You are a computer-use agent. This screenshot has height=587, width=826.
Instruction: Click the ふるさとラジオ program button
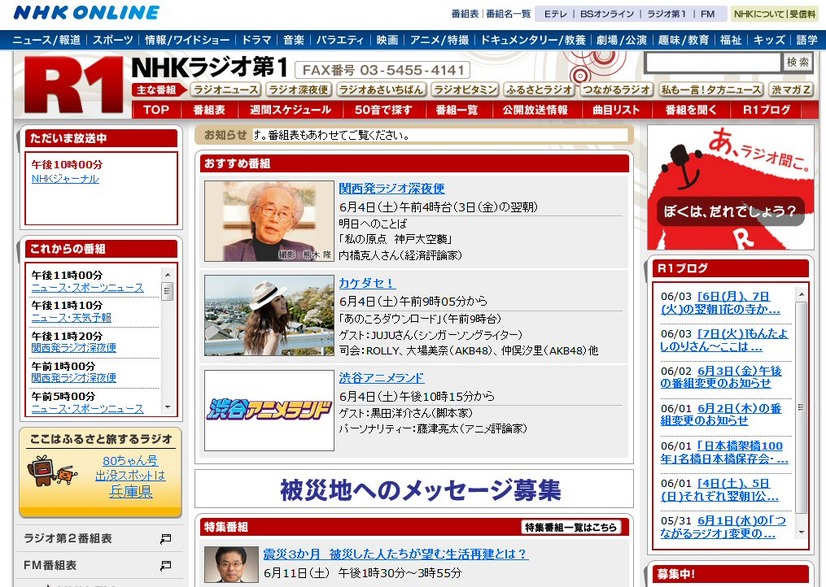(539, 90)
